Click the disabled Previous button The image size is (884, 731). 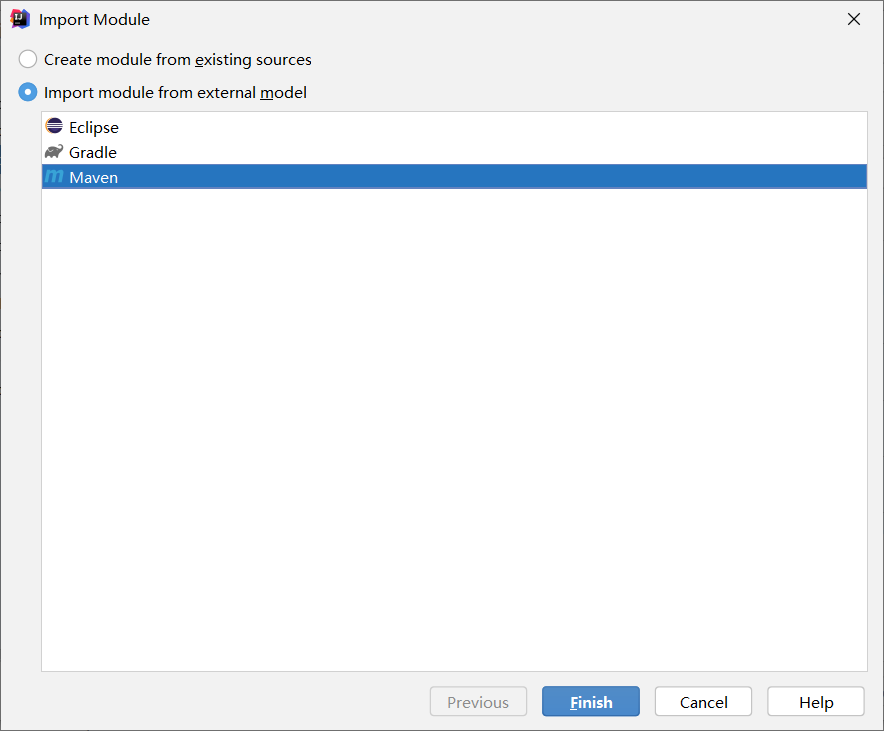coord(478,701)
